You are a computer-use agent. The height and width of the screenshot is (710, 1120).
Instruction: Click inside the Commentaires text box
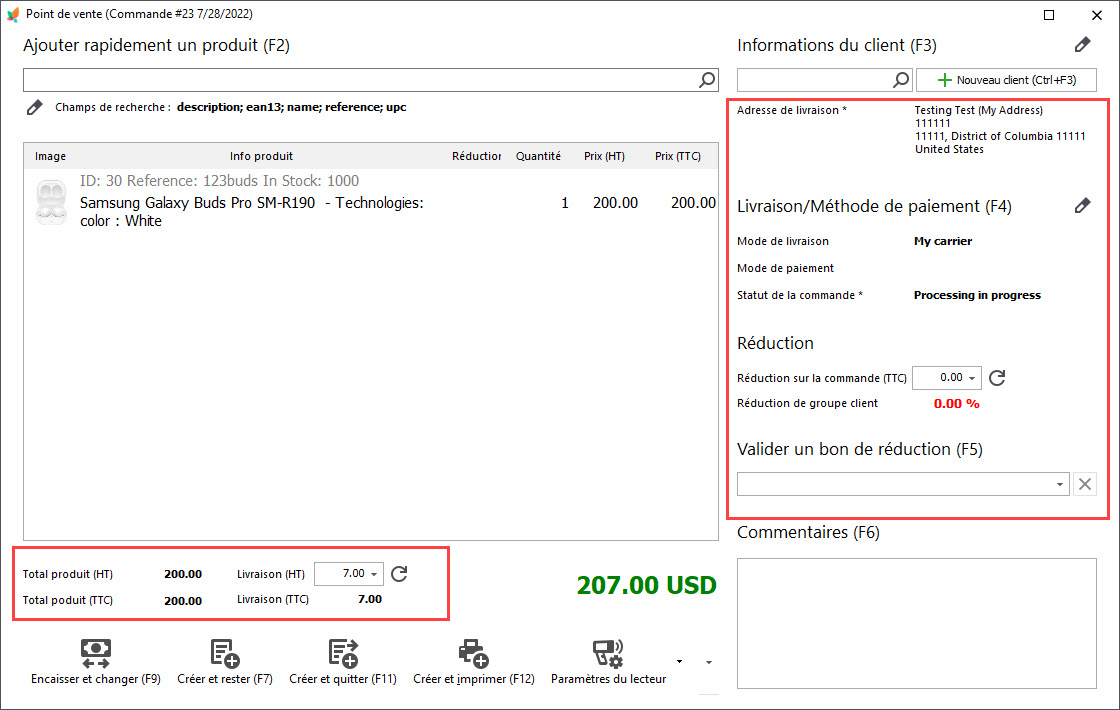[x=916, y=624]
